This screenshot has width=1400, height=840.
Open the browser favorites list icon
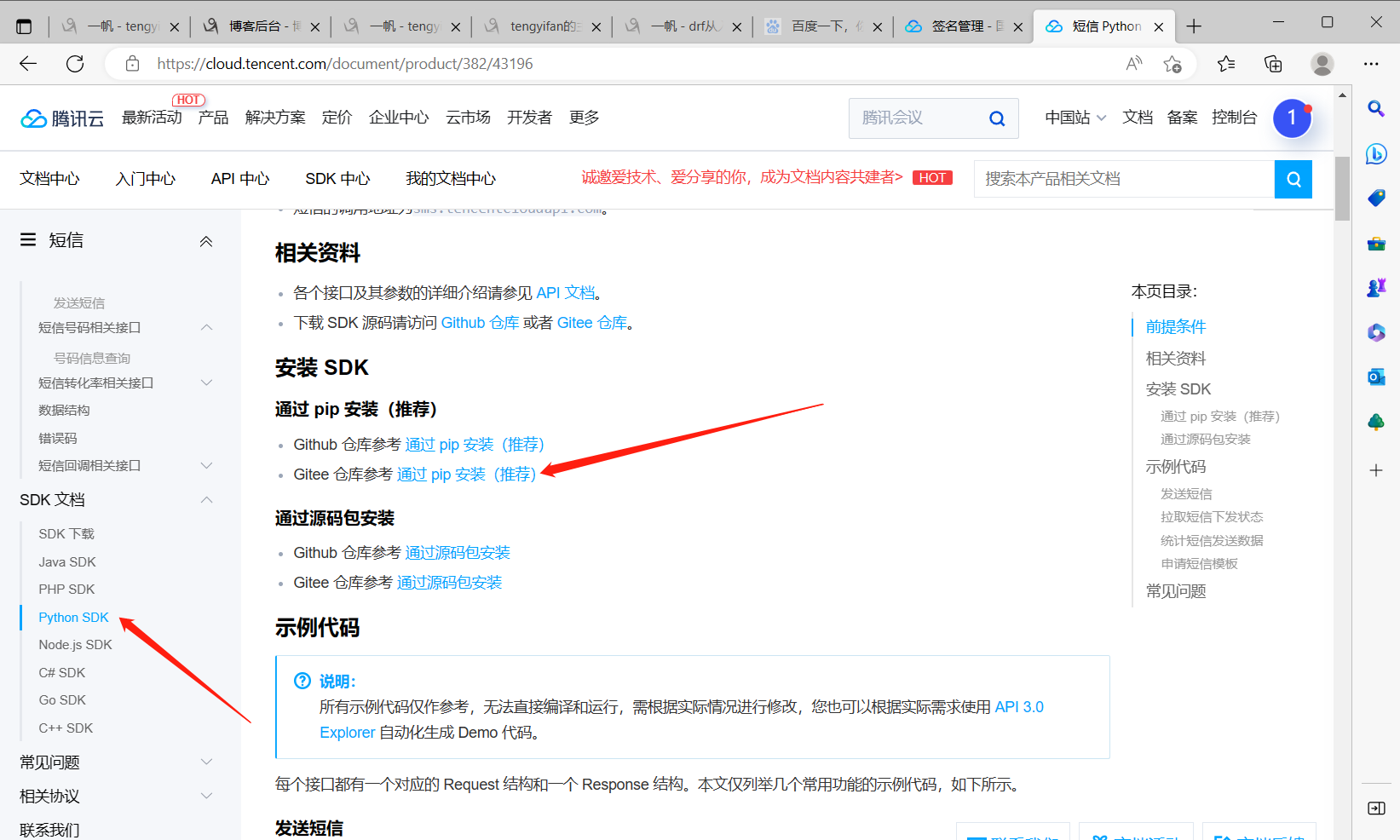(1226, 64)
